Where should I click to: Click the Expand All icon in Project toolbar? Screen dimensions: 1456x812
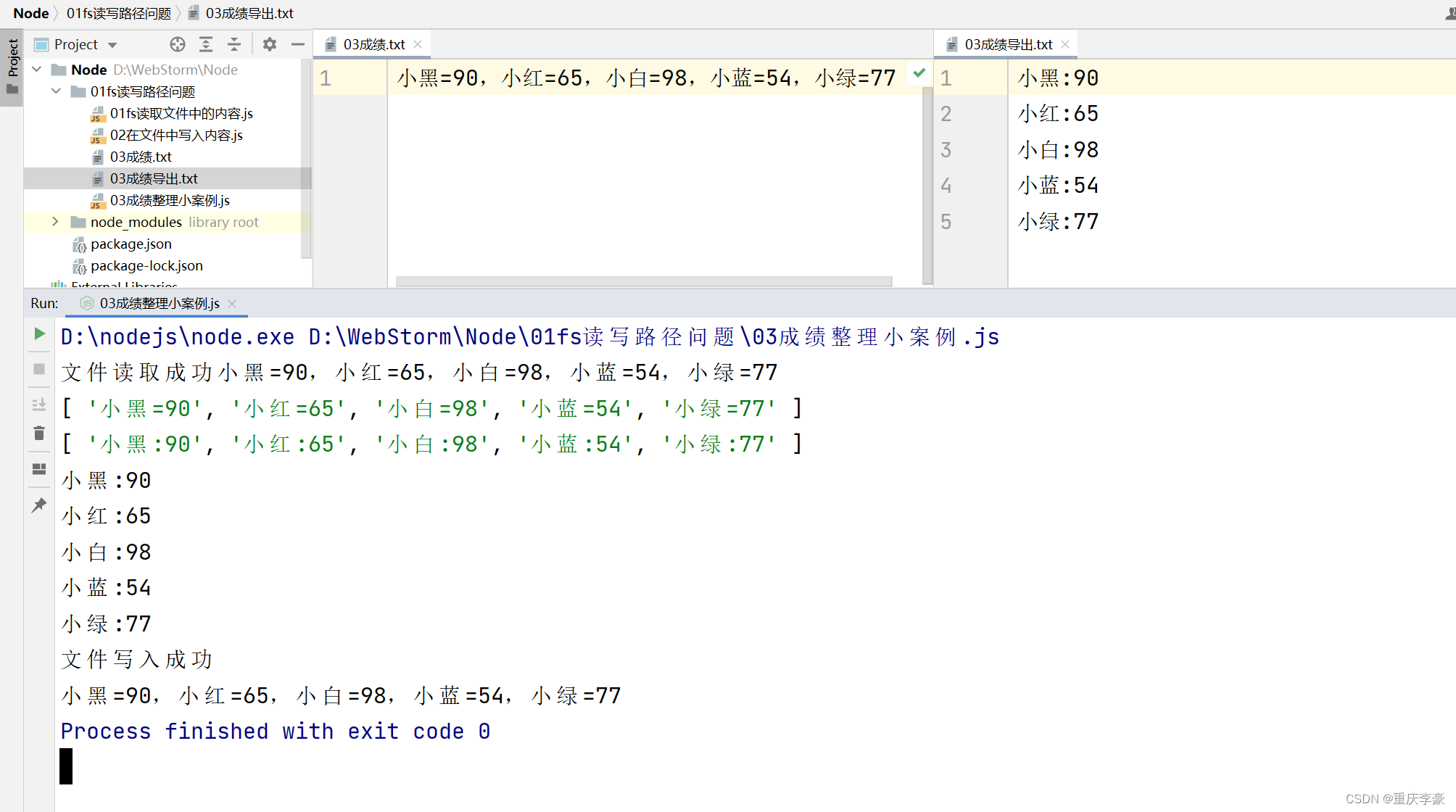206,44
